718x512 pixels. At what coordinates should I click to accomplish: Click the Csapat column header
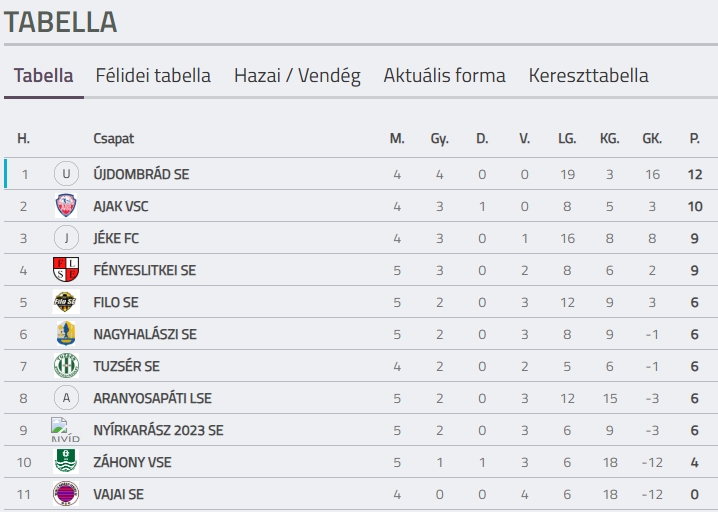(113, 139)
